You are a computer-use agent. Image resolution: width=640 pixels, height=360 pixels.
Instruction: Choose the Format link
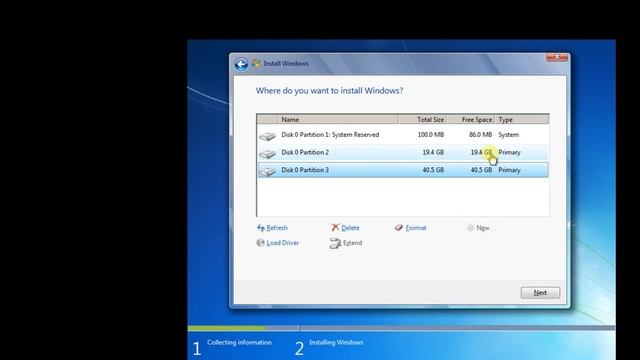pos(416,228)
